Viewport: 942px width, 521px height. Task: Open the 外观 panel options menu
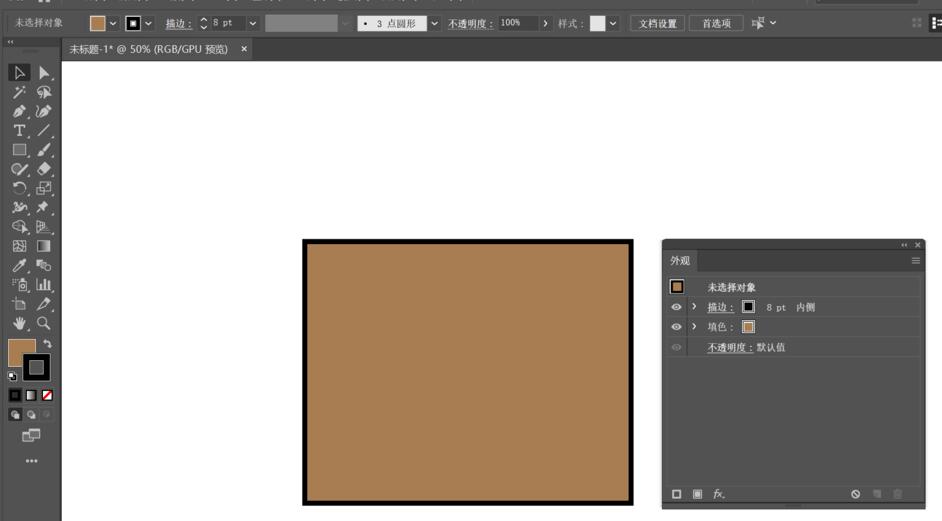pos(915,260)
